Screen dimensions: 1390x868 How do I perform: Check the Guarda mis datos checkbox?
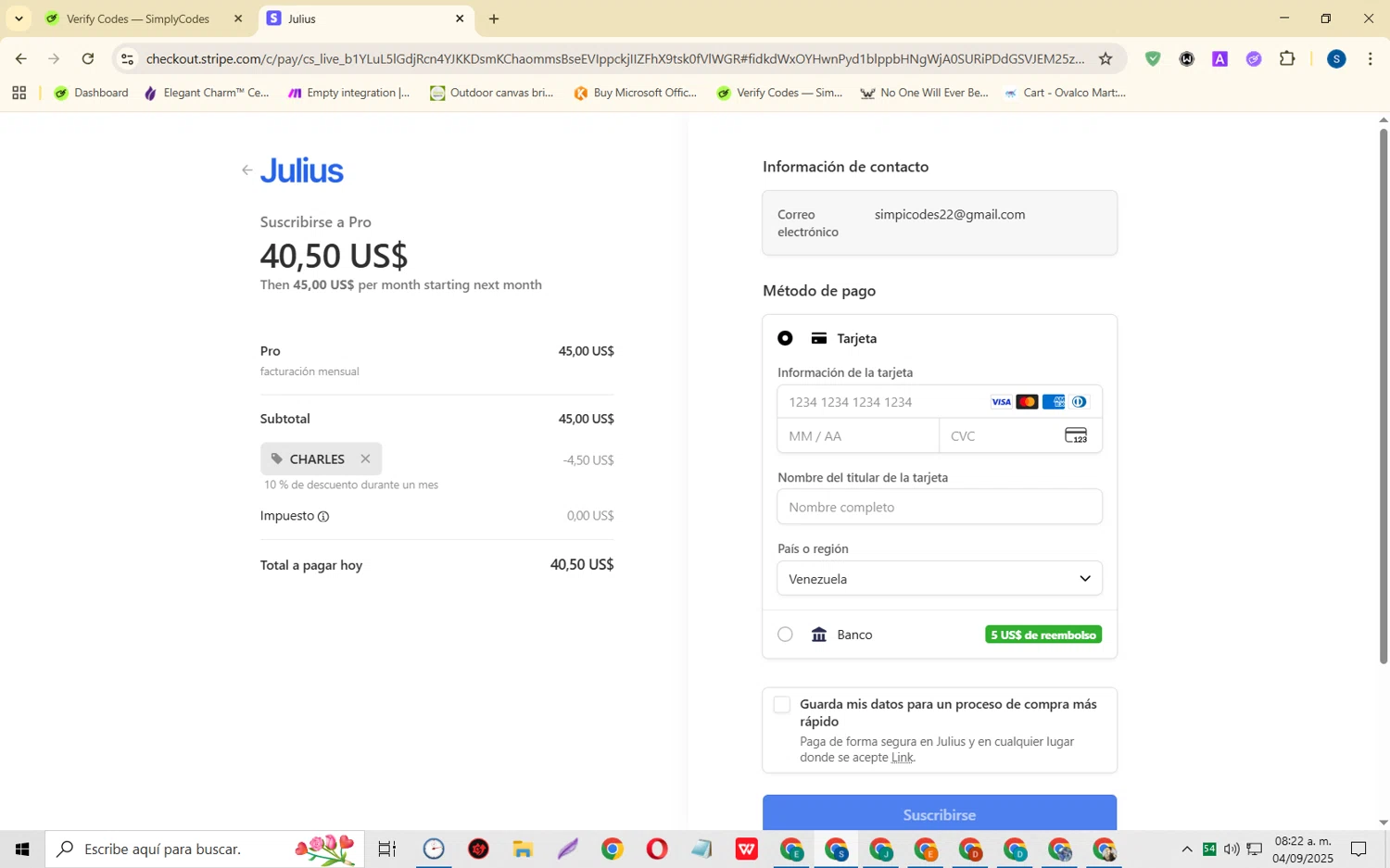click(x=782, y=705)
